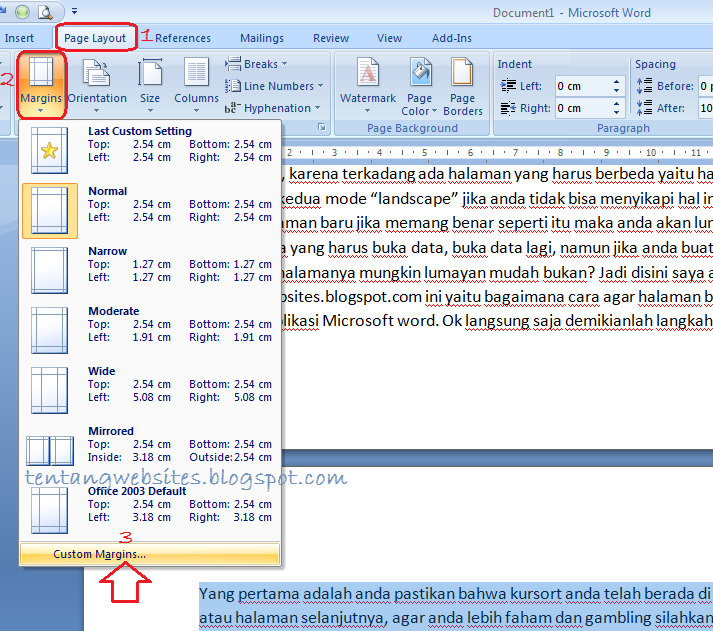Decrease Indent Right value
The image size is (713, 631).
[617, 113]
